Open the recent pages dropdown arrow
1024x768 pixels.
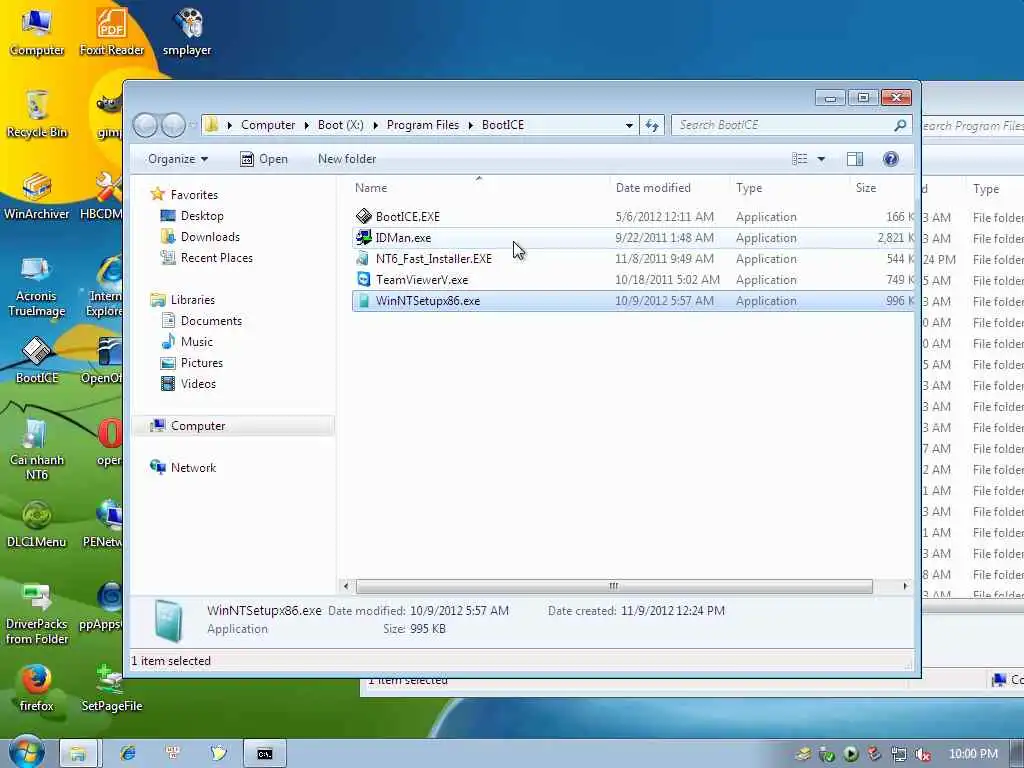click(193, 125)
